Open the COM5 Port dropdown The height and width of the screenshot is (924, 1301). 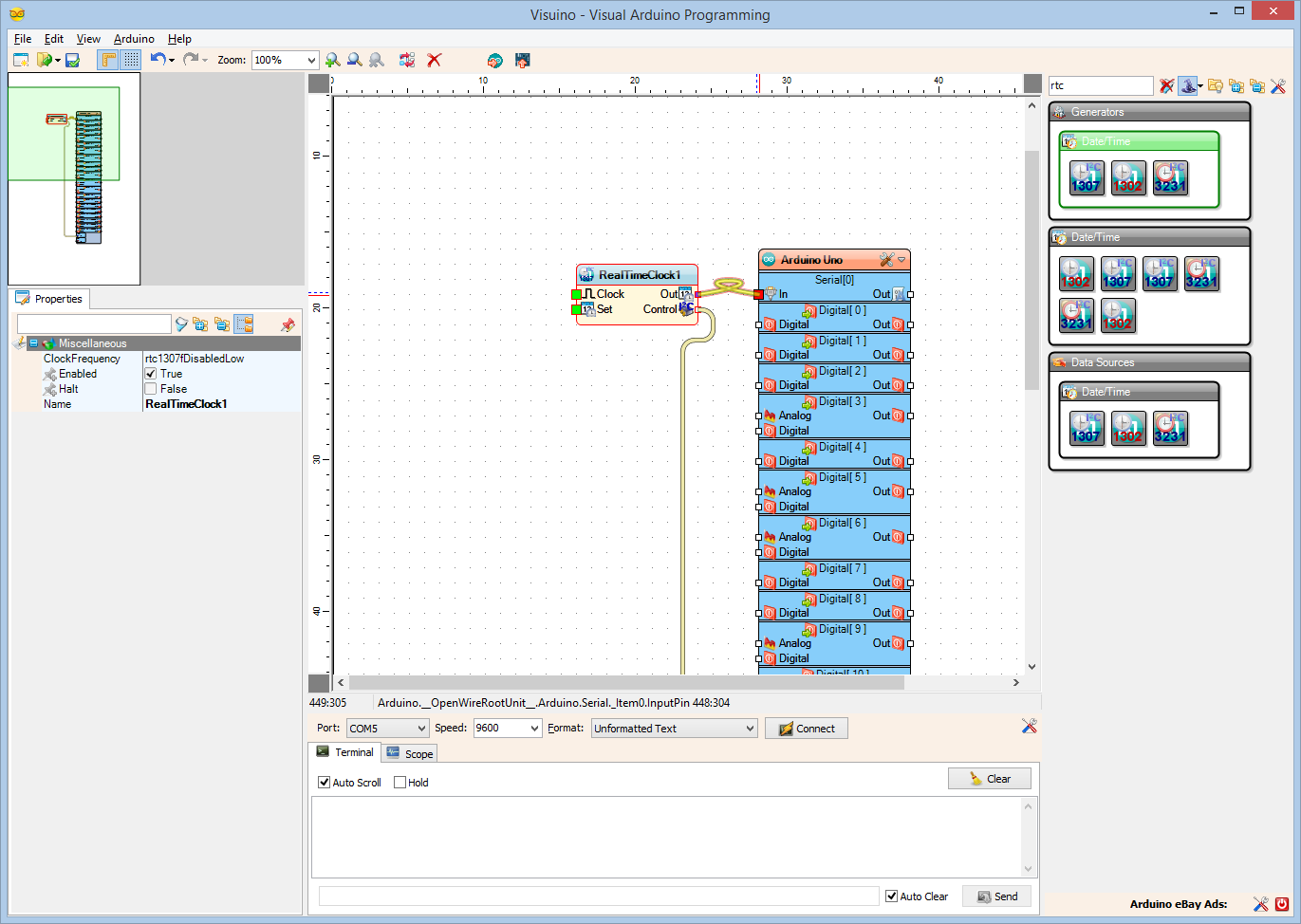(387, 729)
